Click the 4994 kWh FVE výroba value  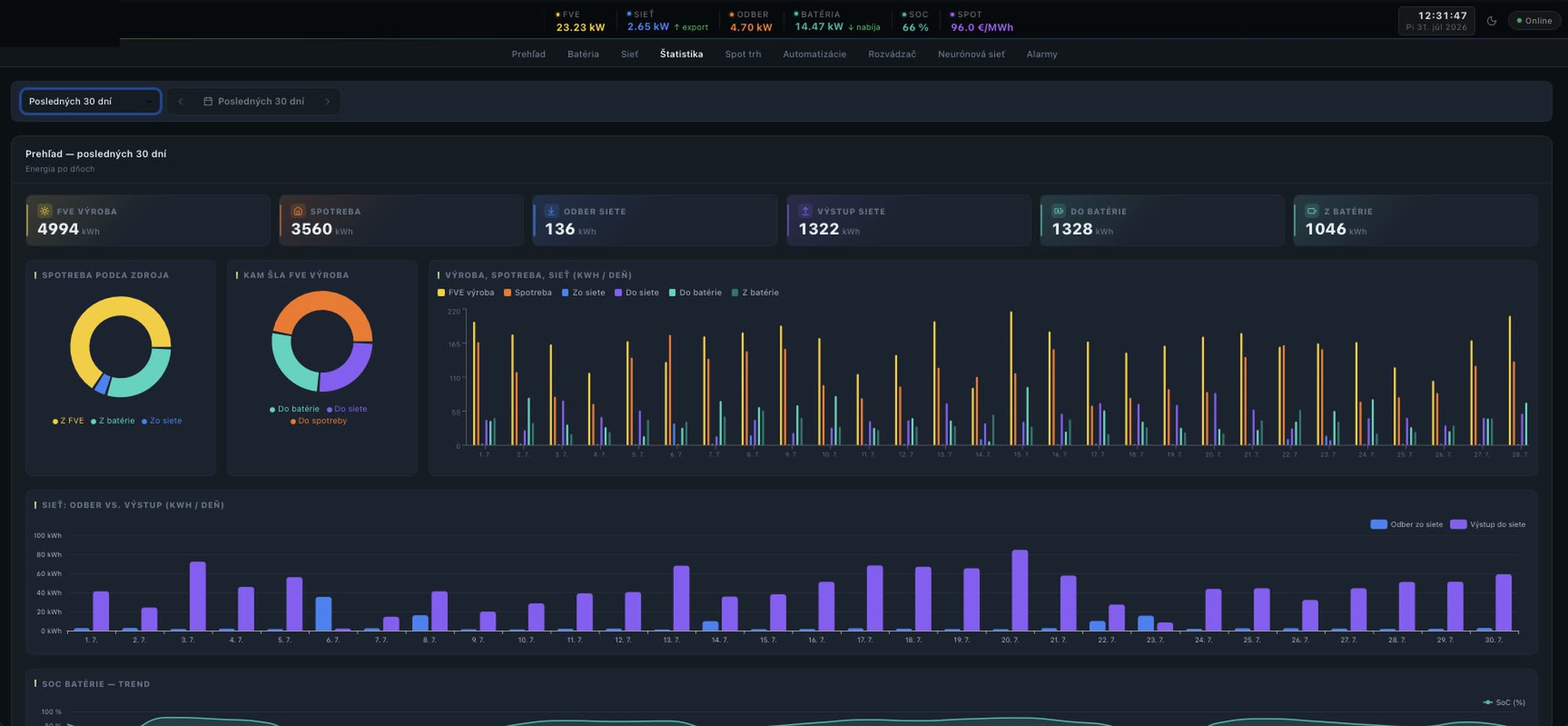pos(68,229)
